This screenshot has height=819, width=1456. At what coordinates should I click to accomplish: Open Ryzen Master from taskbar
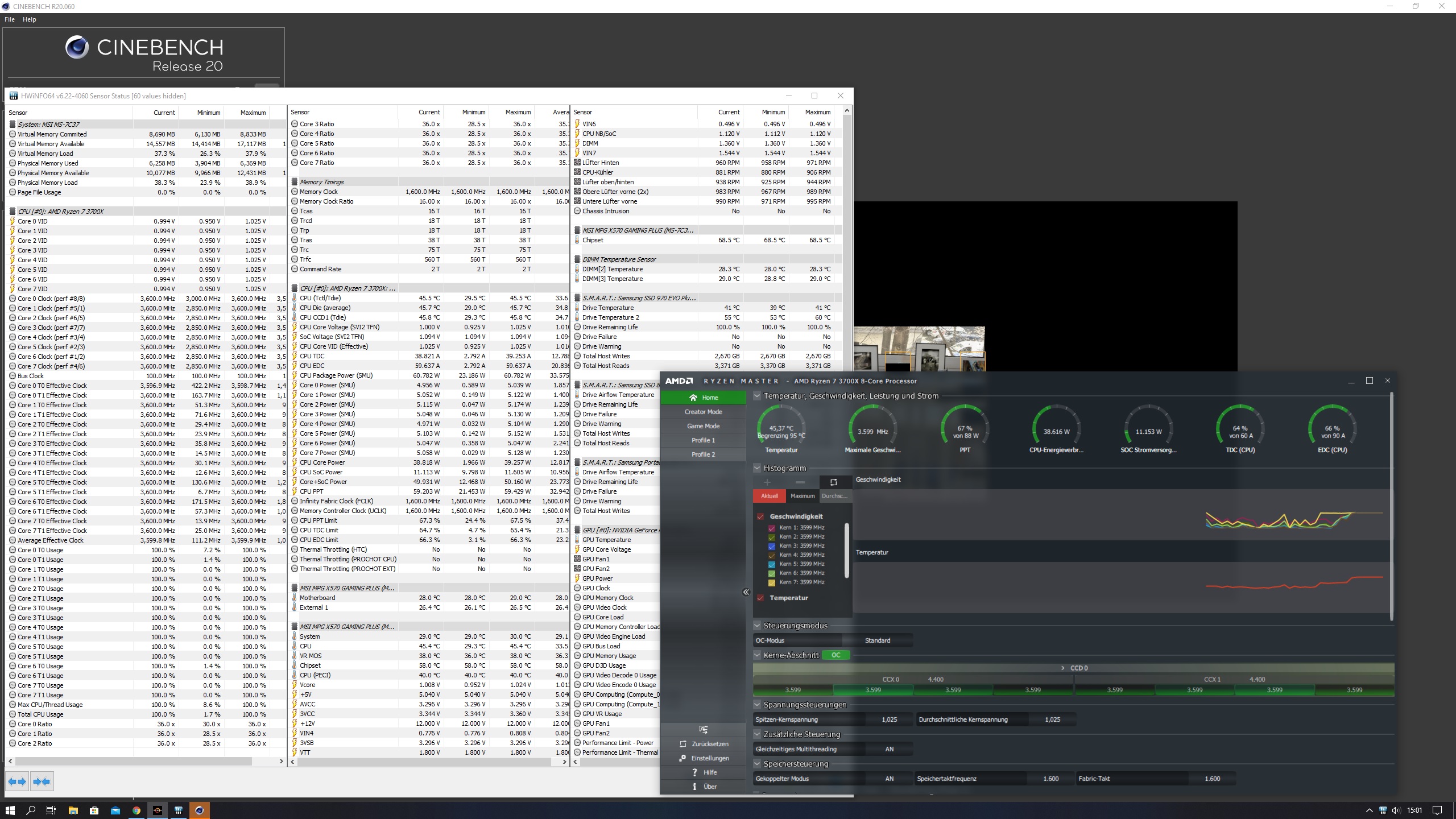158,810
